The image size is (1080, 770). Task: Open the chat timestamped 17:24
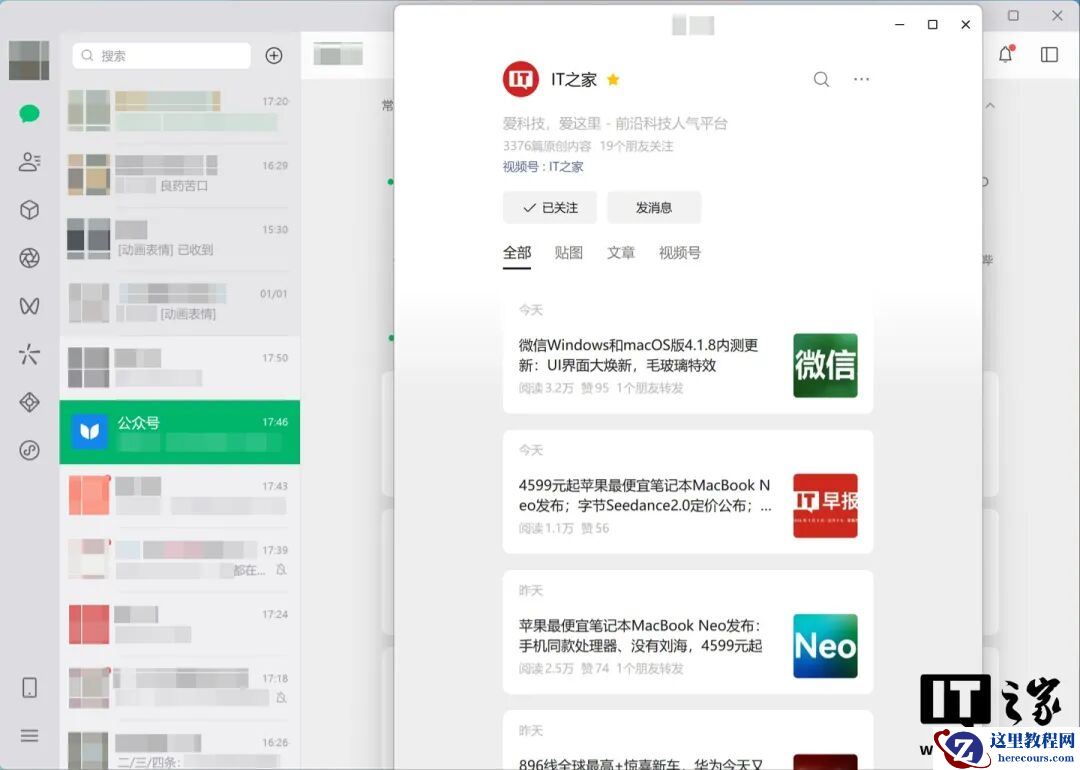coord(180,624)
